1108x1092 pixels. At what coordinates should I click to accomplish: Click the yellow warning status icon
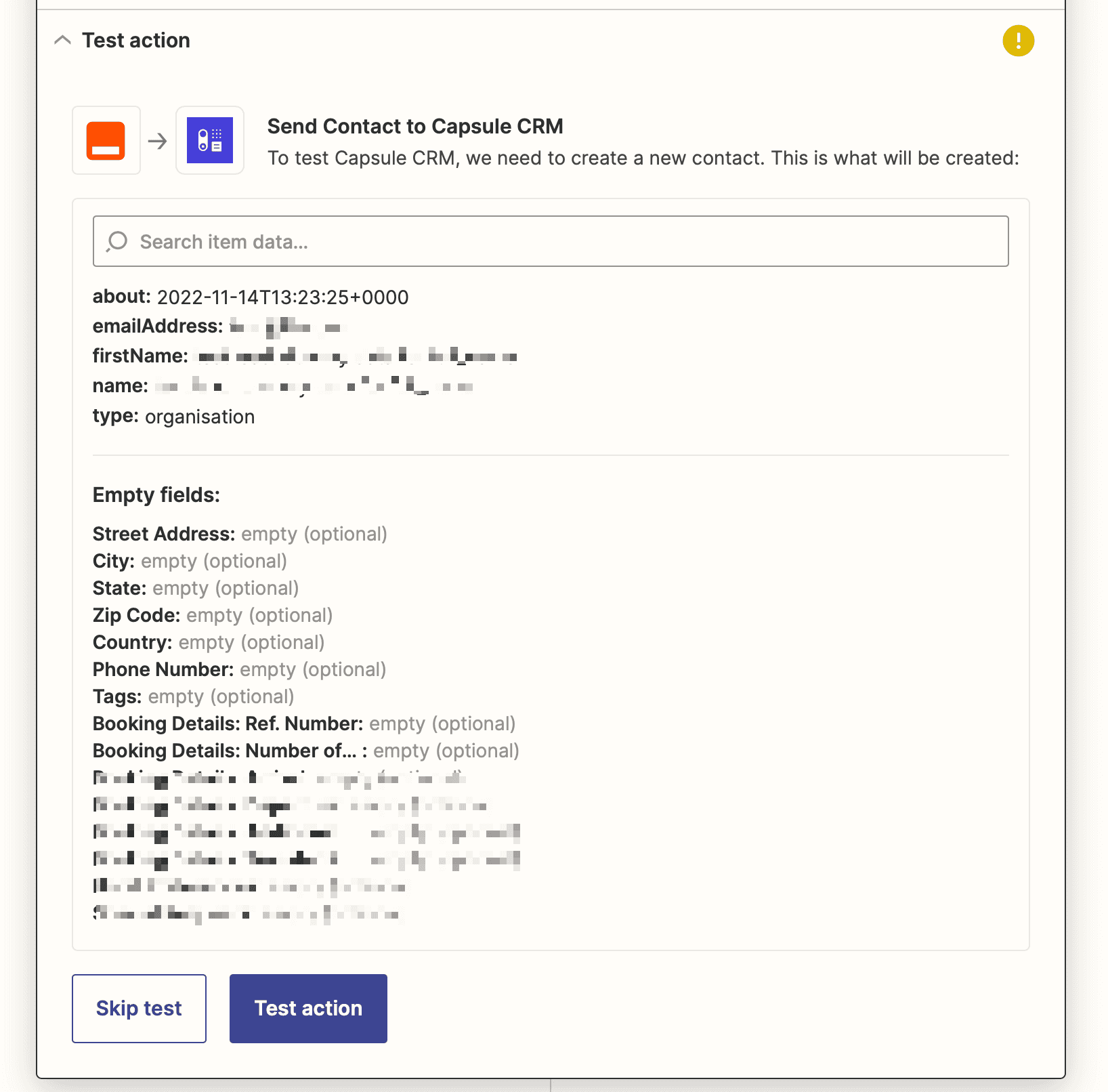[1018, 41]
